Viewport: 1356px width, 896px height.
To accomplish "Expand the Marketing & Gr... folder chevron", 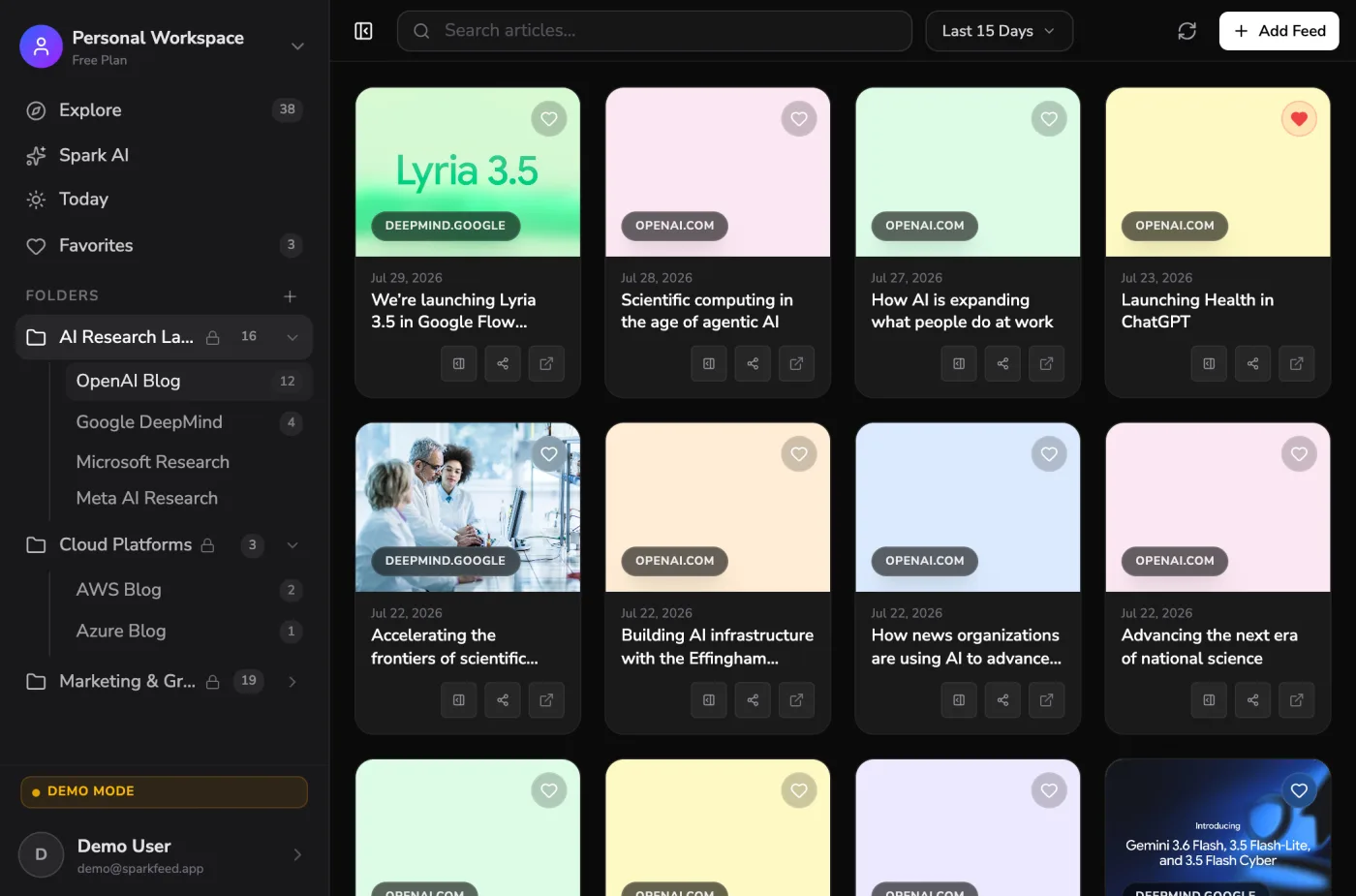I will [292, 682].
